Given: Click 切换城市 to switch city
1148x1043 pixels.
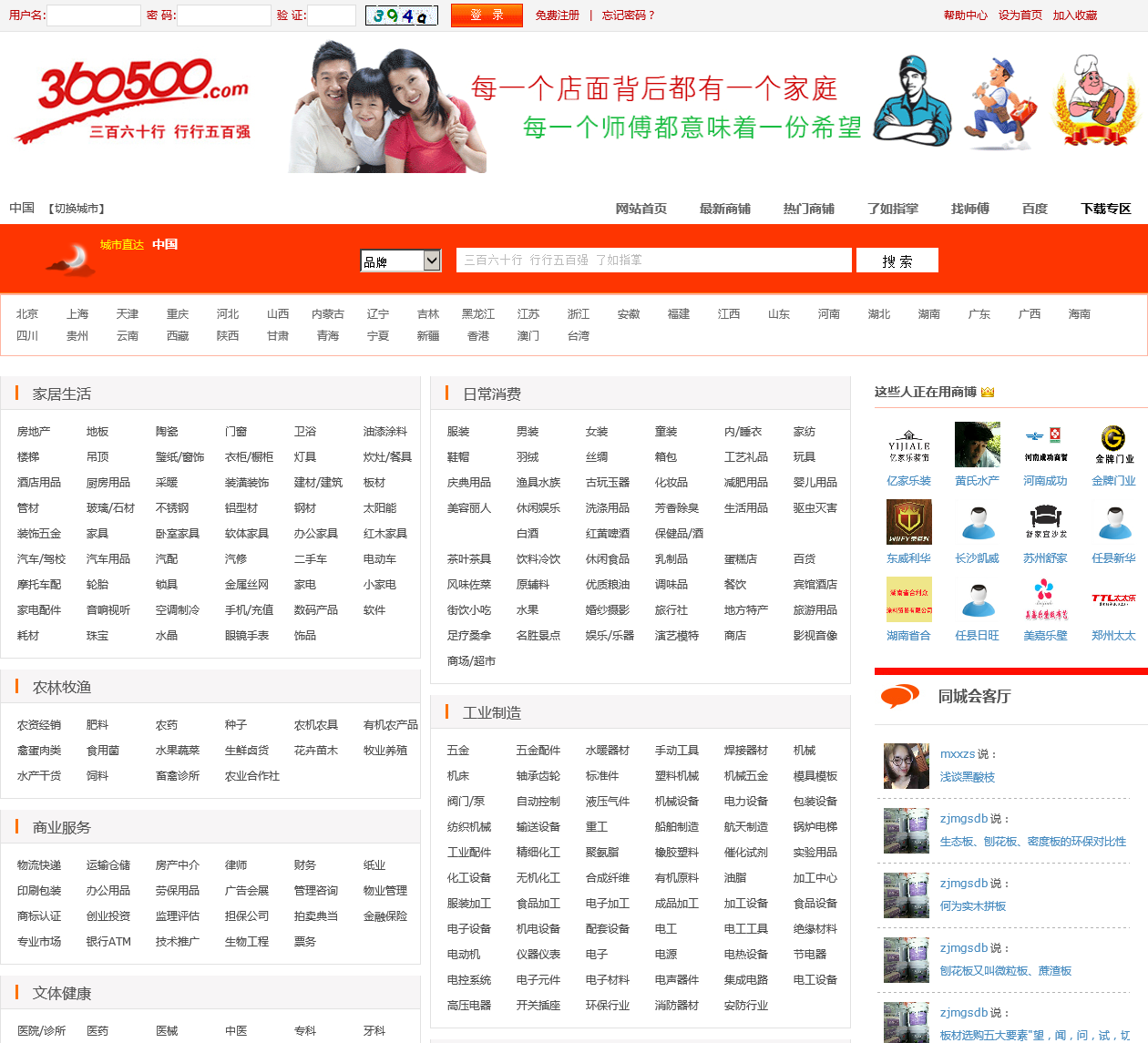Looking at the screenshot, I should 77,209.
